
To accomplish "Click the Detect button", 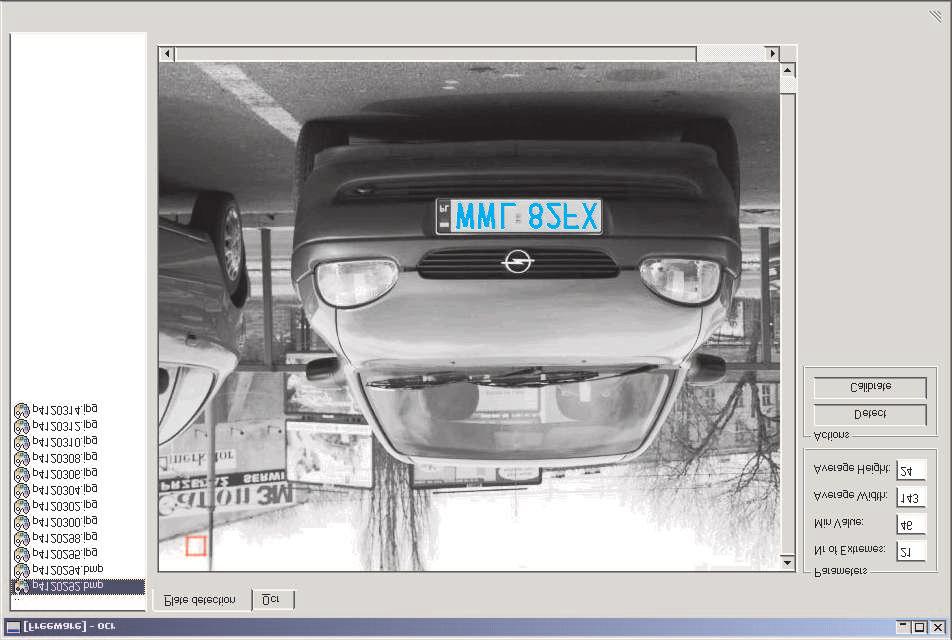I will [870, 414].
